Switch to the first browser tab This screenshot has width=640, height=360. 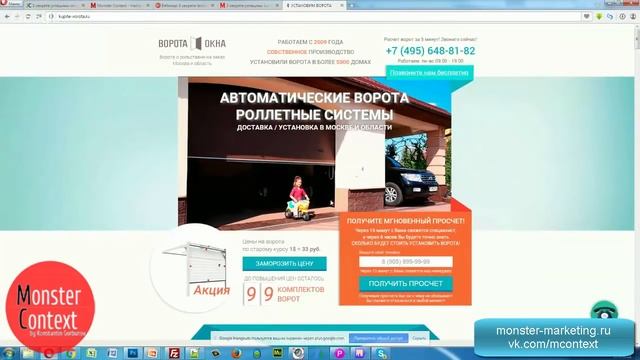[55, 5]
